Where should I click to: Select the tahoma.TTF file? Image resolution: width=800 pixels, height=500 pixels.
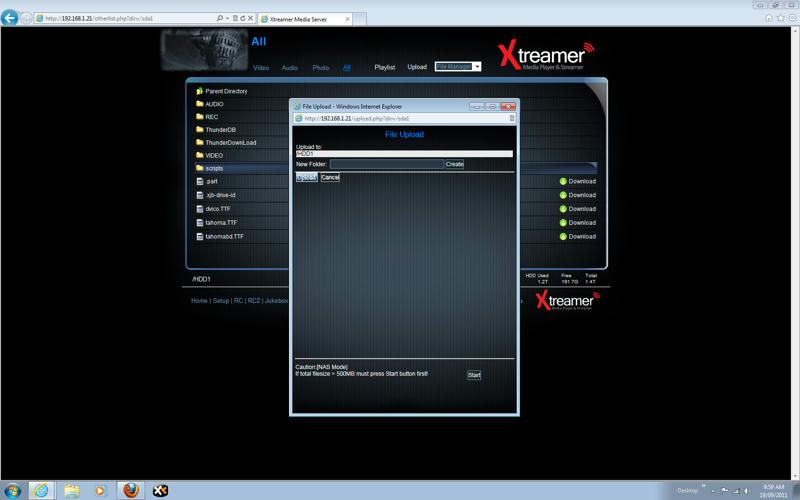coord(221,222)
